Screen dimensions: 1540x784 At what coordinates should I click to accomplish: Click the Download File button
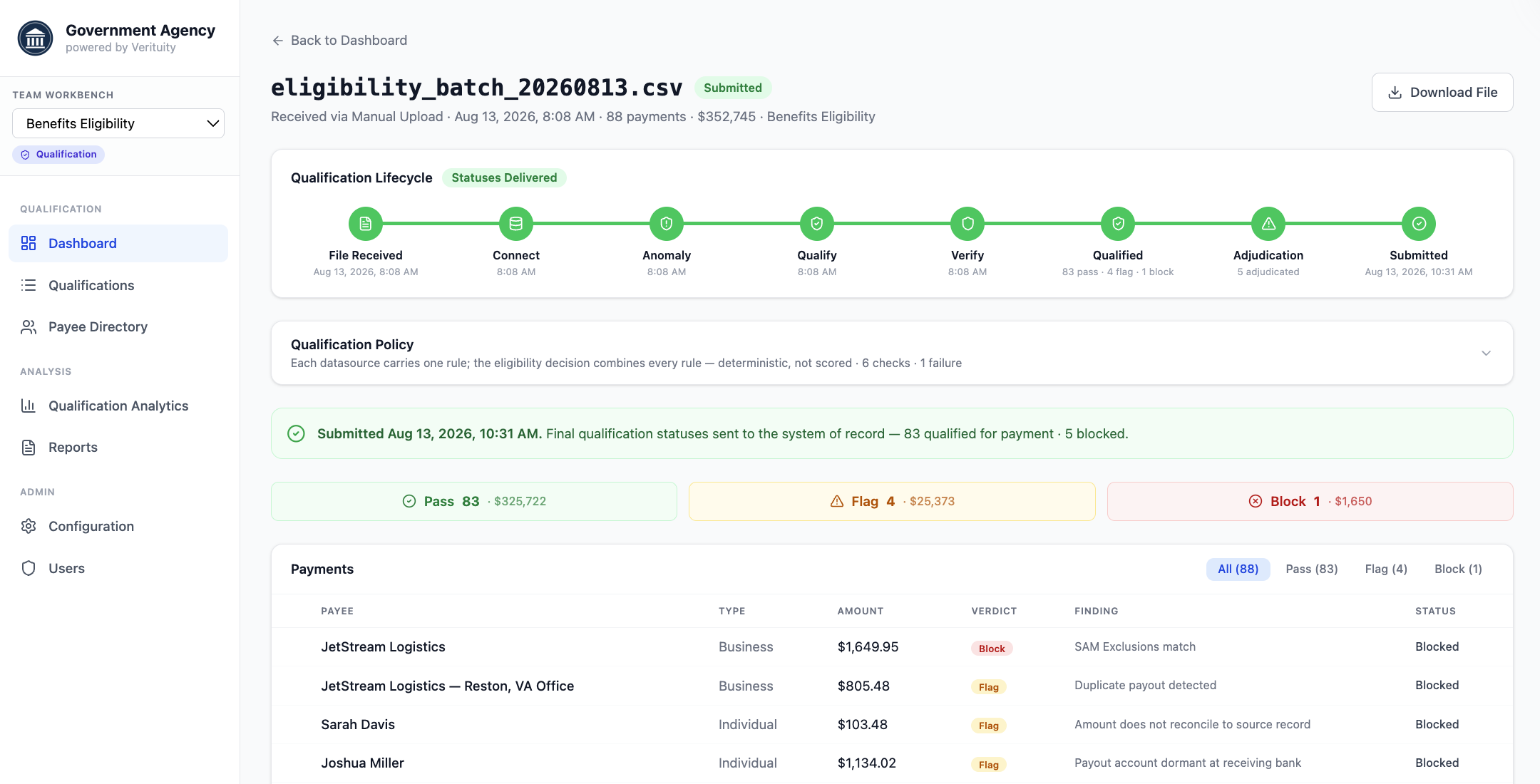click(1442, 92)
